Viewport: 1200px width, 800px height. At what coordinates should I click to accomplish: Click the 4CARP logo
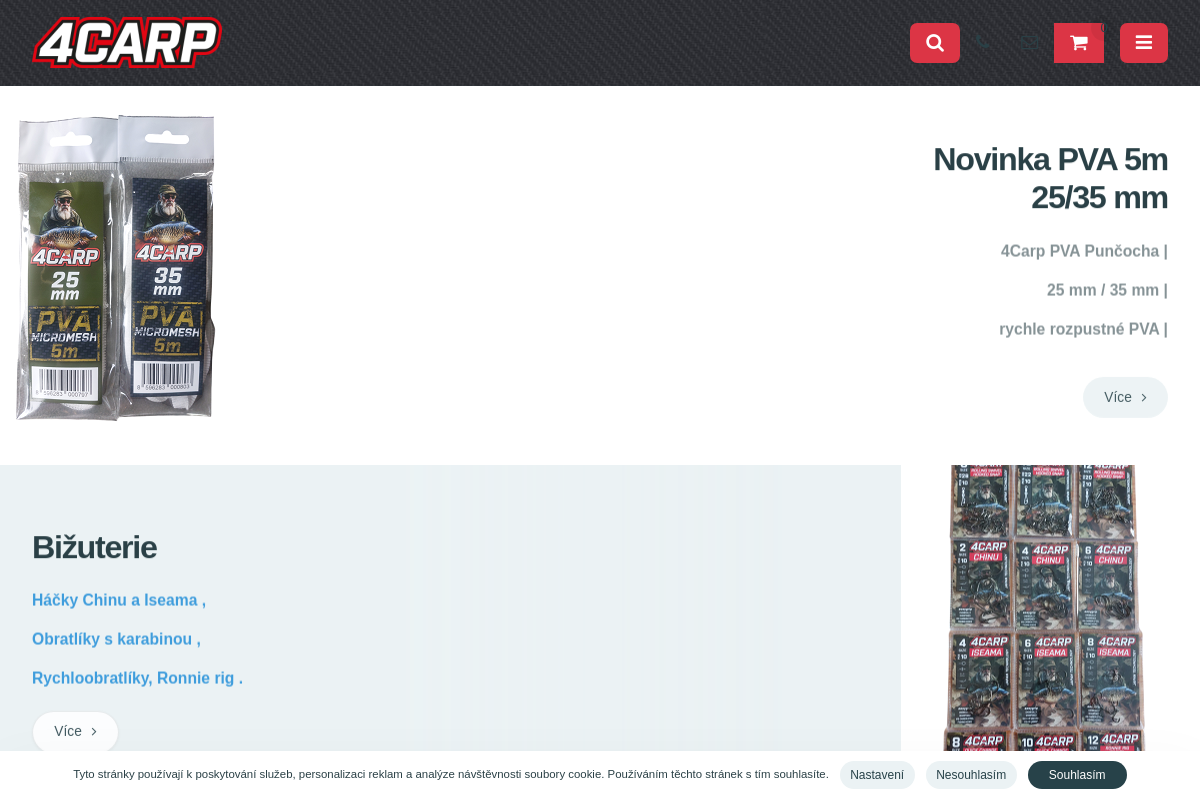[x=127, y=43]
